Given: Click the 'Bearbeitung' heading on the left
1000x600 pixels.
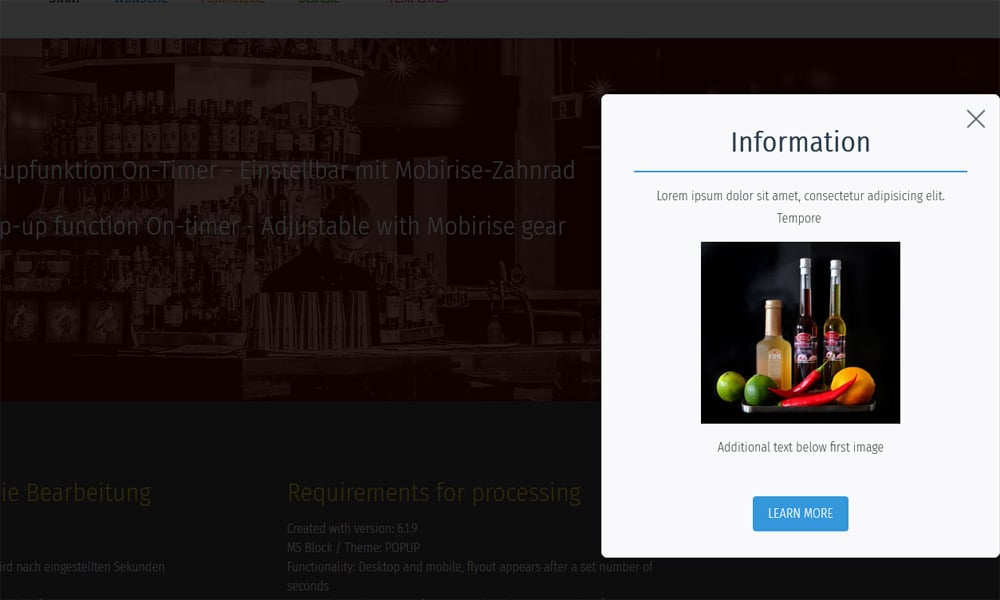Looking at the screenshot, I should point(76,493).
